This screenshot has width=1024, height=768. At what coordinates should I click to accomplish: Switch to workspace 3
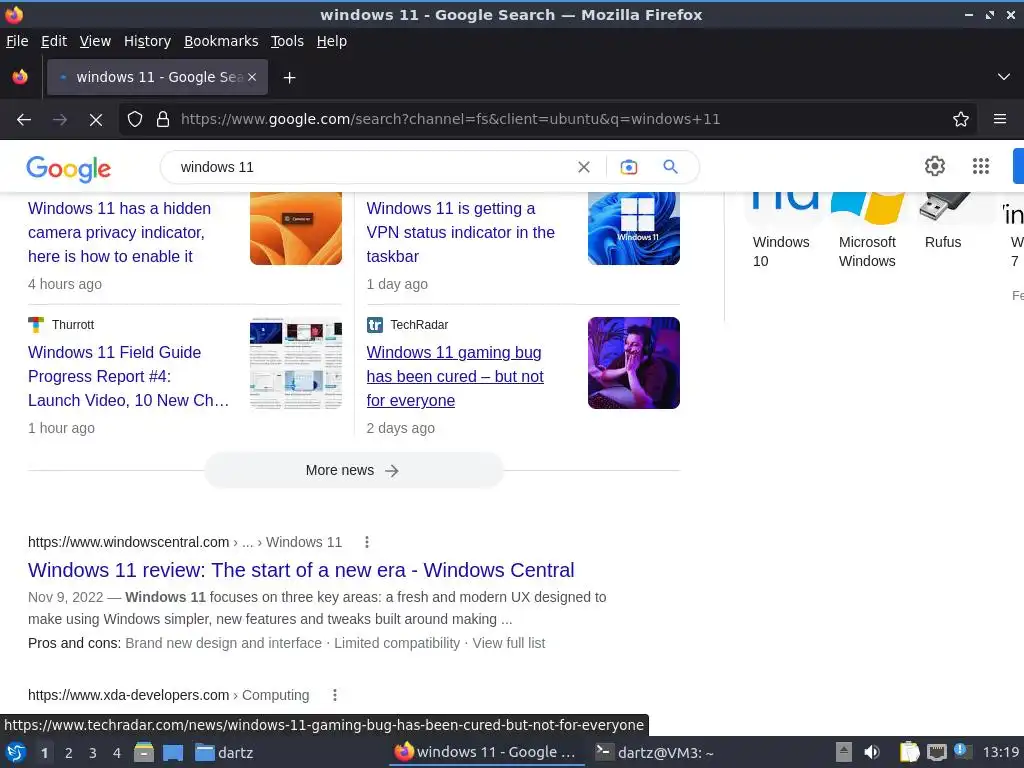click(93, 753)
